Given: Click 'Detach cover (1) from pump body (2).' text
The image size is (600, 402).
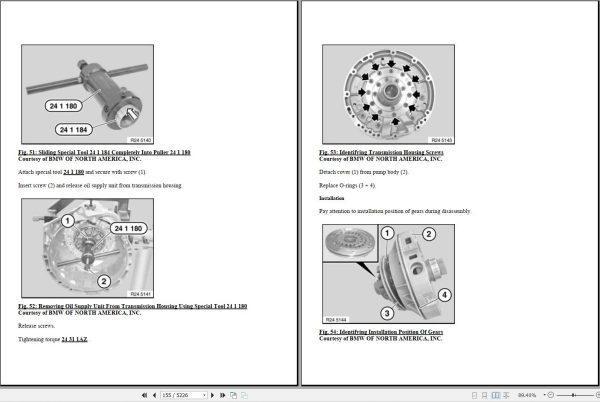Looking at the screenshot, I should tap(364, 172).
